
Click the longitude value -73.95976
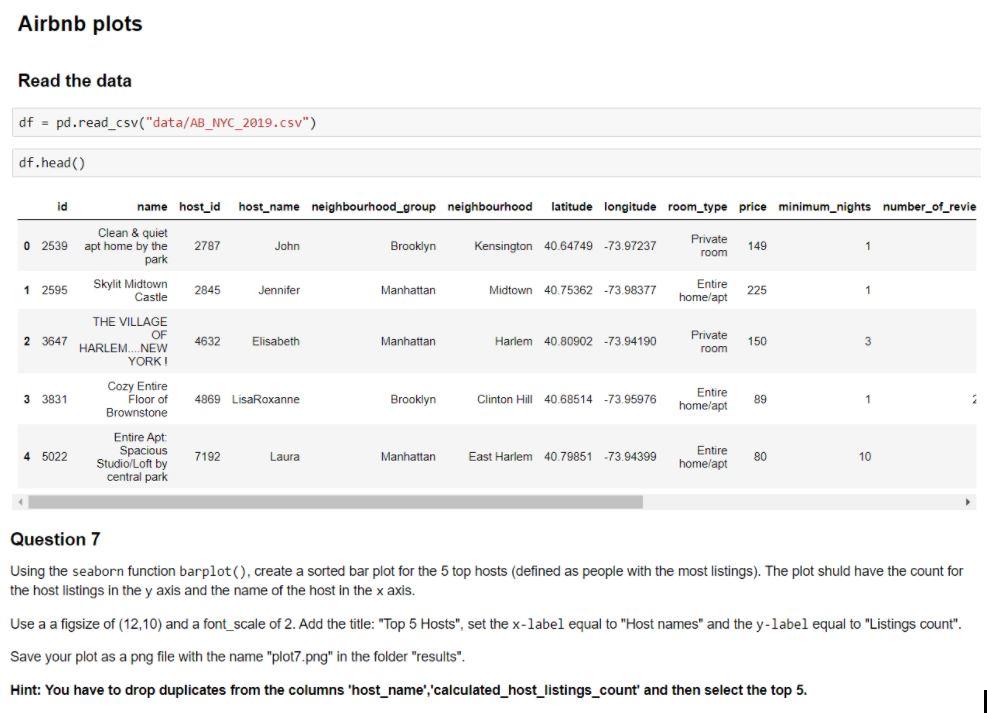click(630, 399)
